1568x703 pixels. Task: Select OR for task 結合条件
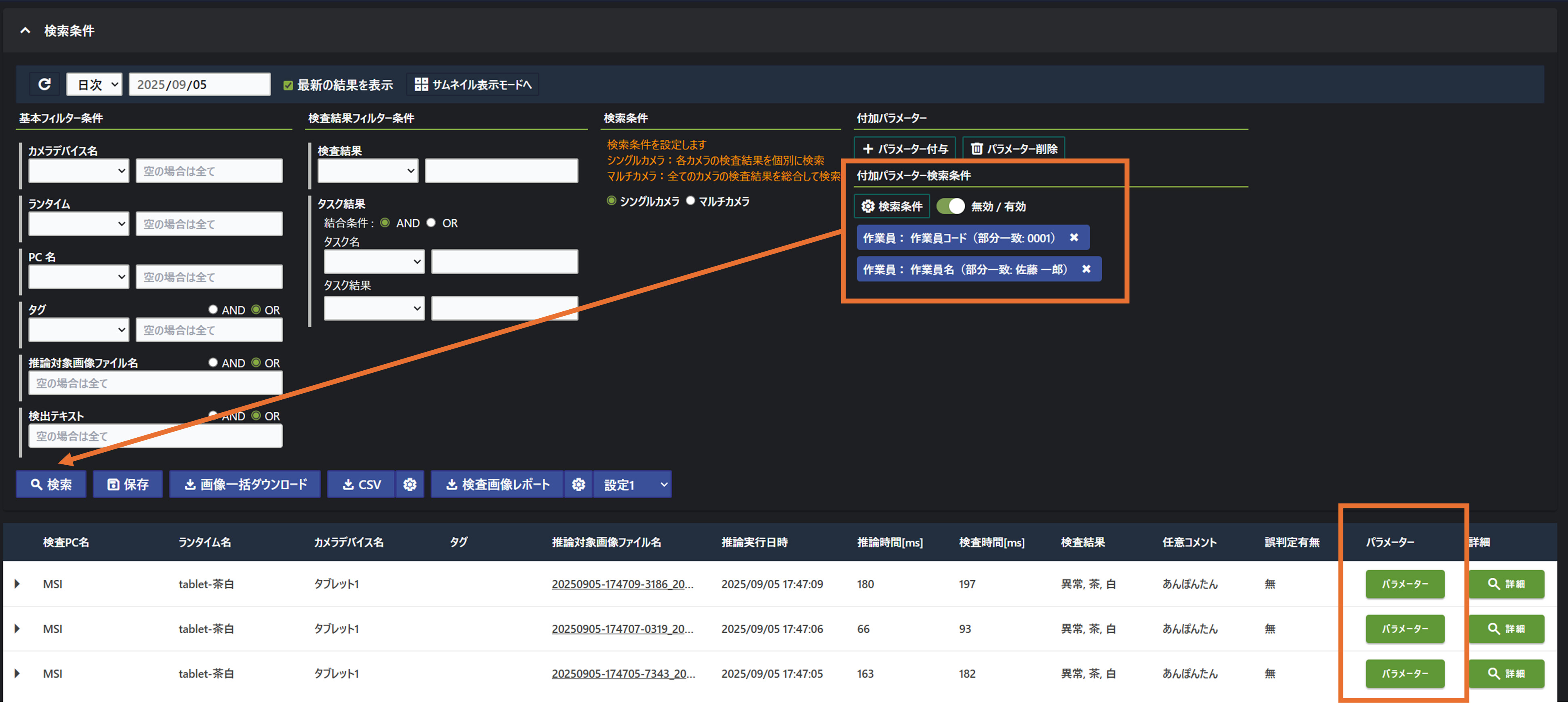(x=431, y=223)
